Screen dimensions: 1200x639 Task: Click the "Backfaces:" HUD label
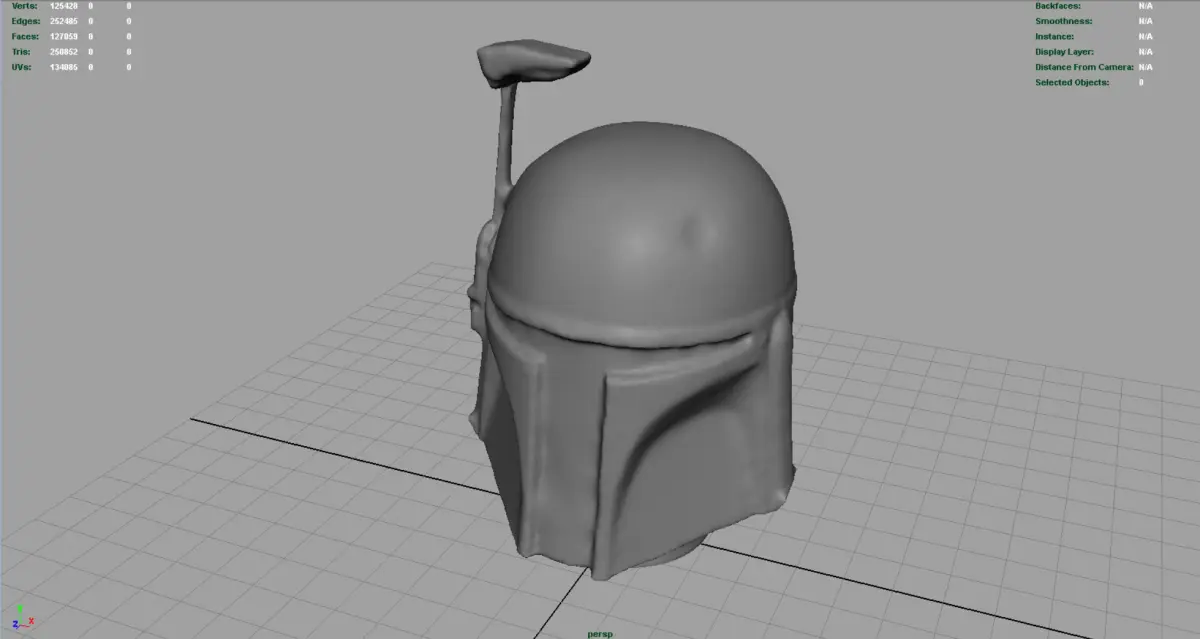coord(1059,6)
